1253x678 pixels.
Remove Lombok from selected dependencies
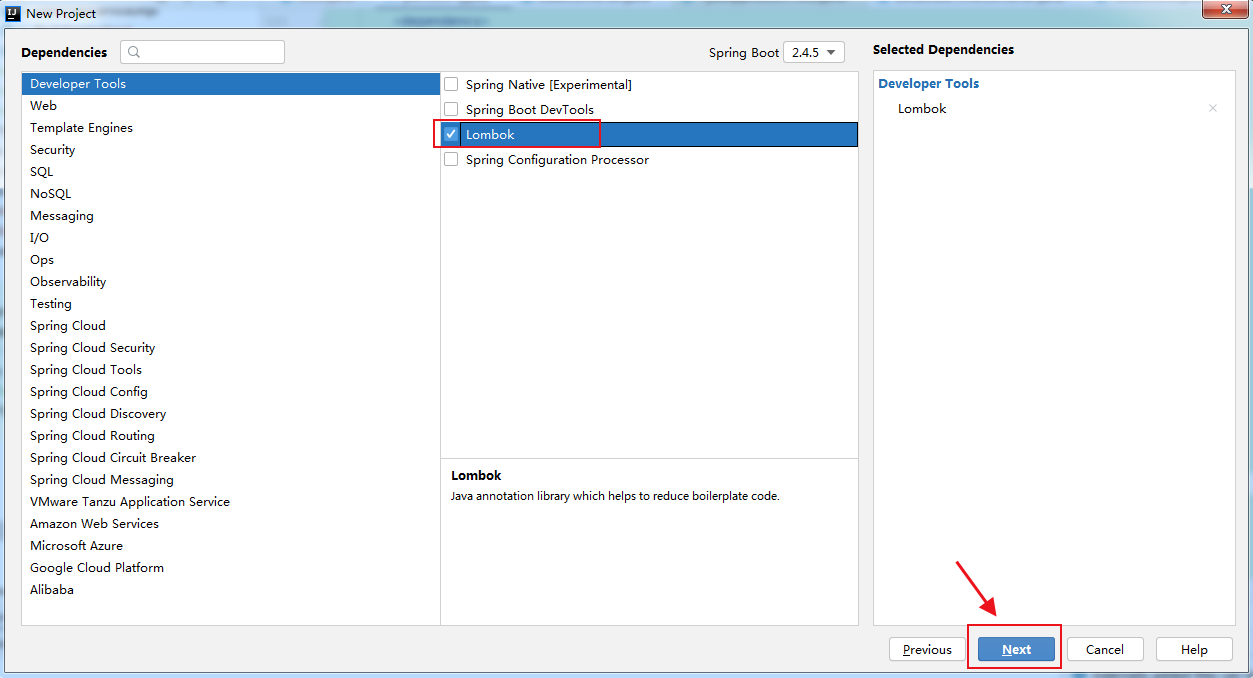[1213, 108]
